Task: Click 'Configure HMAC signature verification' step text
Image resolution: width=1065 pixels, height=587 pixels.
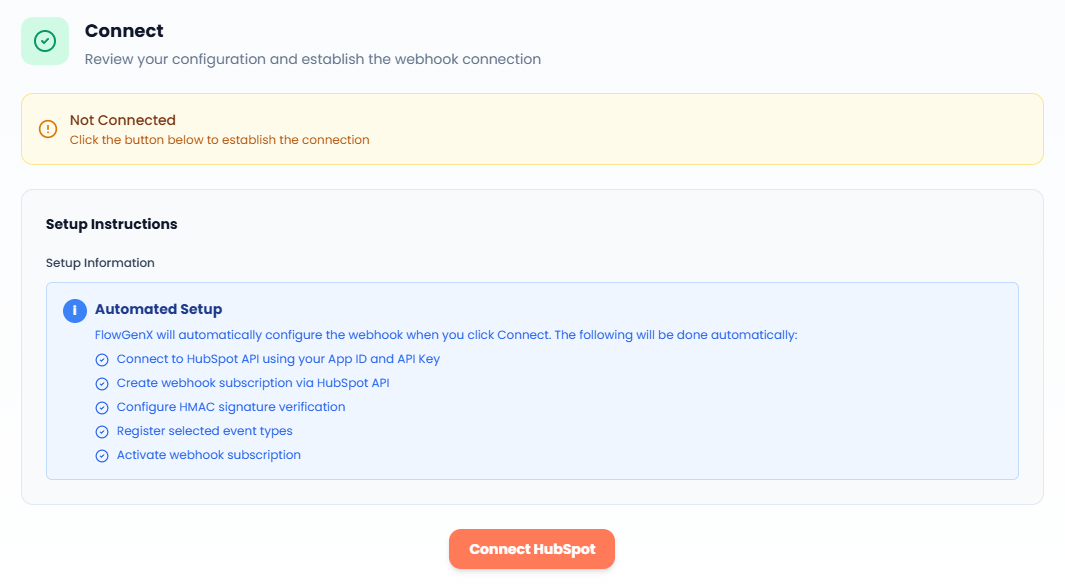Action: tap(231, 407)
